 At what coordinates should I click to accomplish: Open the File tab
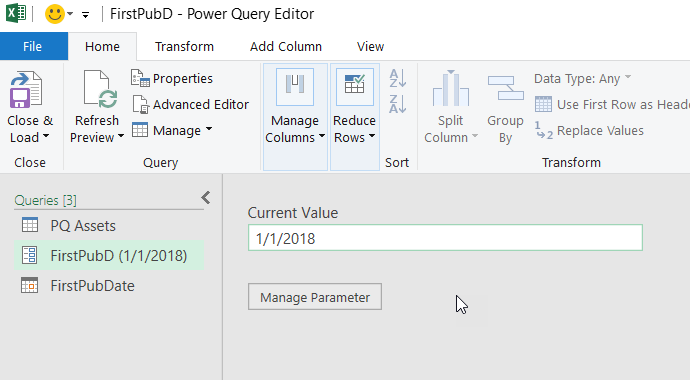[x=34, y=46]
